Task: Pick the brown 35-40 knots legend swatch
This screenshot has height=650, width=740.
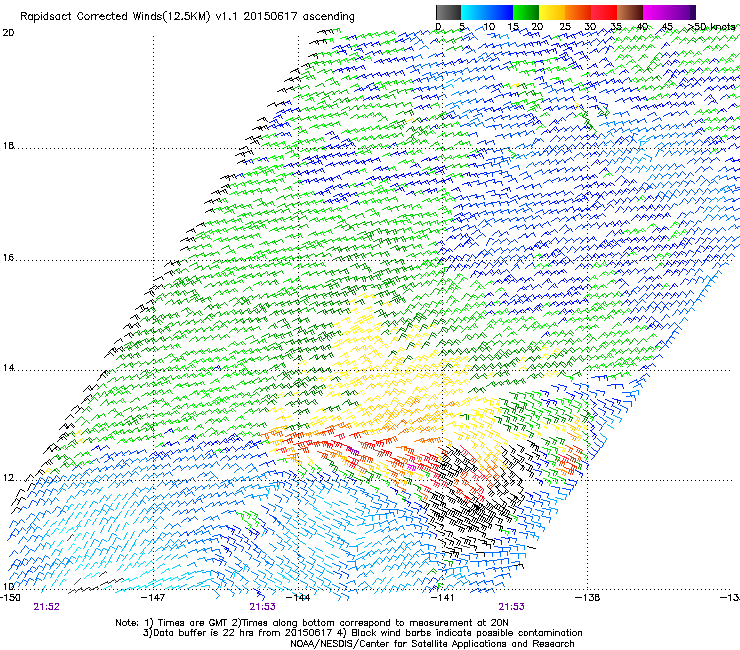Action: pyautogui.click(x=630, y=12)
